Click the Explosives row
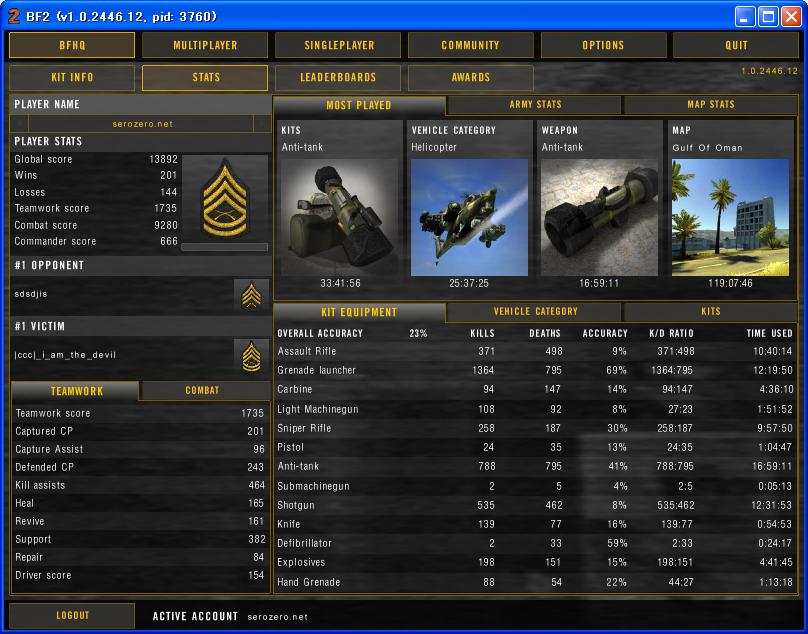This screenshot has height=634, width=808. pos(535,562)
